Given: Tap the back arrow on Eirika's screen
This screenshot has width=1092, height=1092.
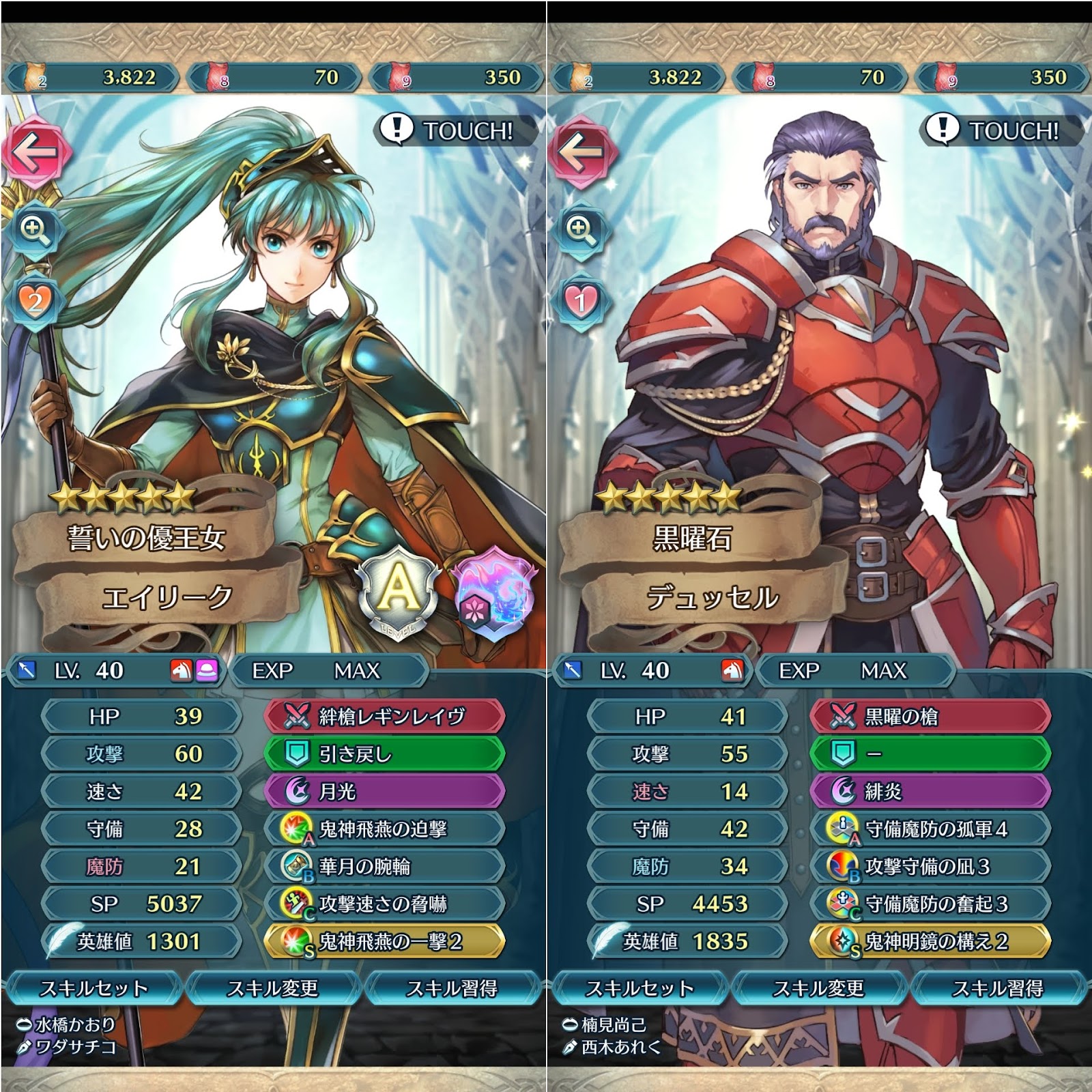Looking at the screenshot, I should 35,152.
